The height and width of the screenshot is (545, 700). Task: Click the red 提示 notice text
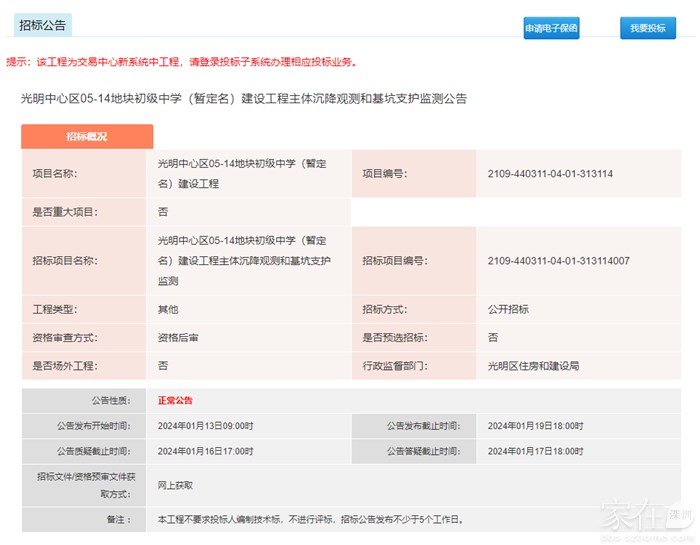point(181,62)
